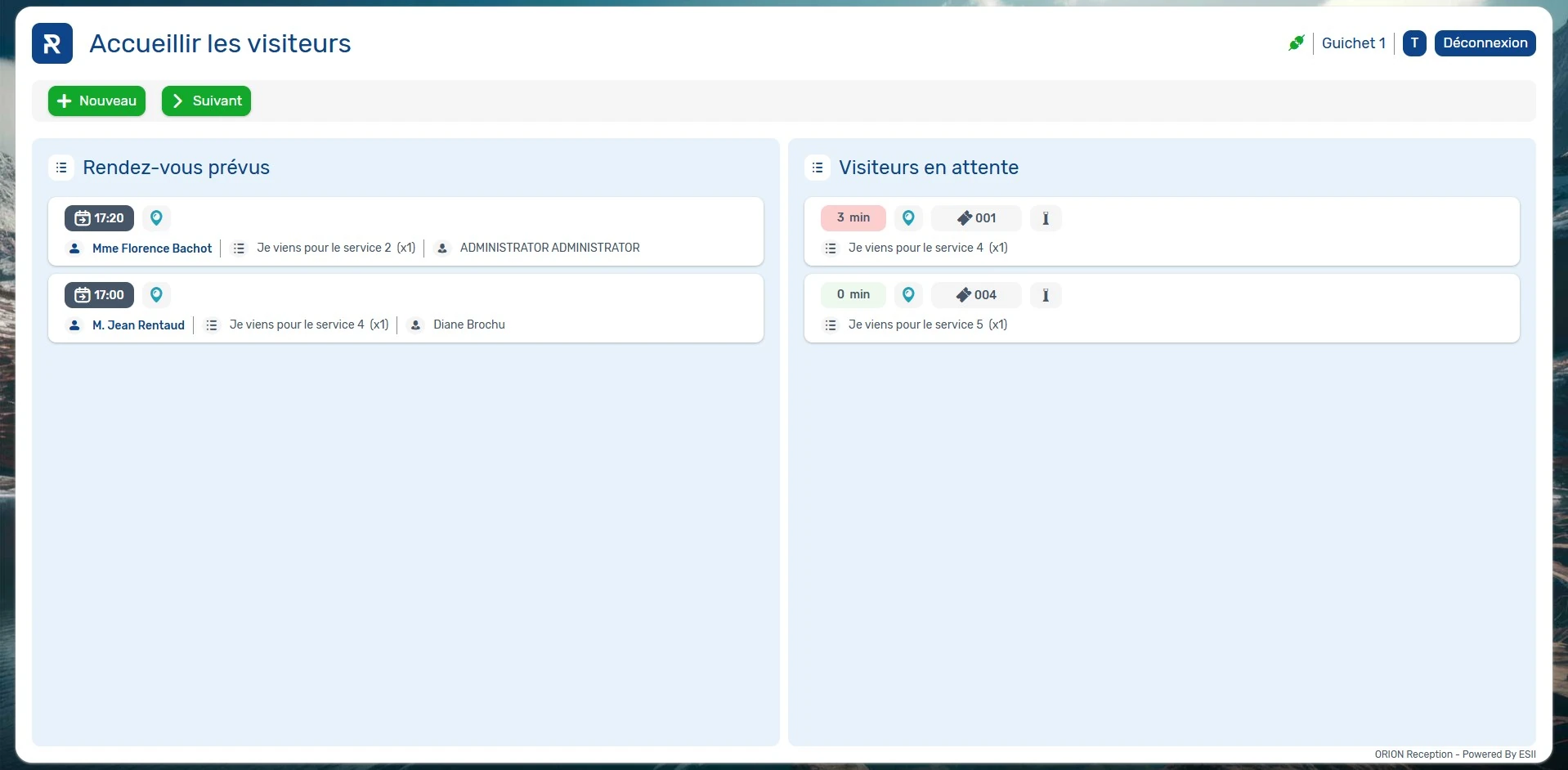Call next visitor with Suivant
Viewport: 1568px width, 770px height.
coord(206,101)
